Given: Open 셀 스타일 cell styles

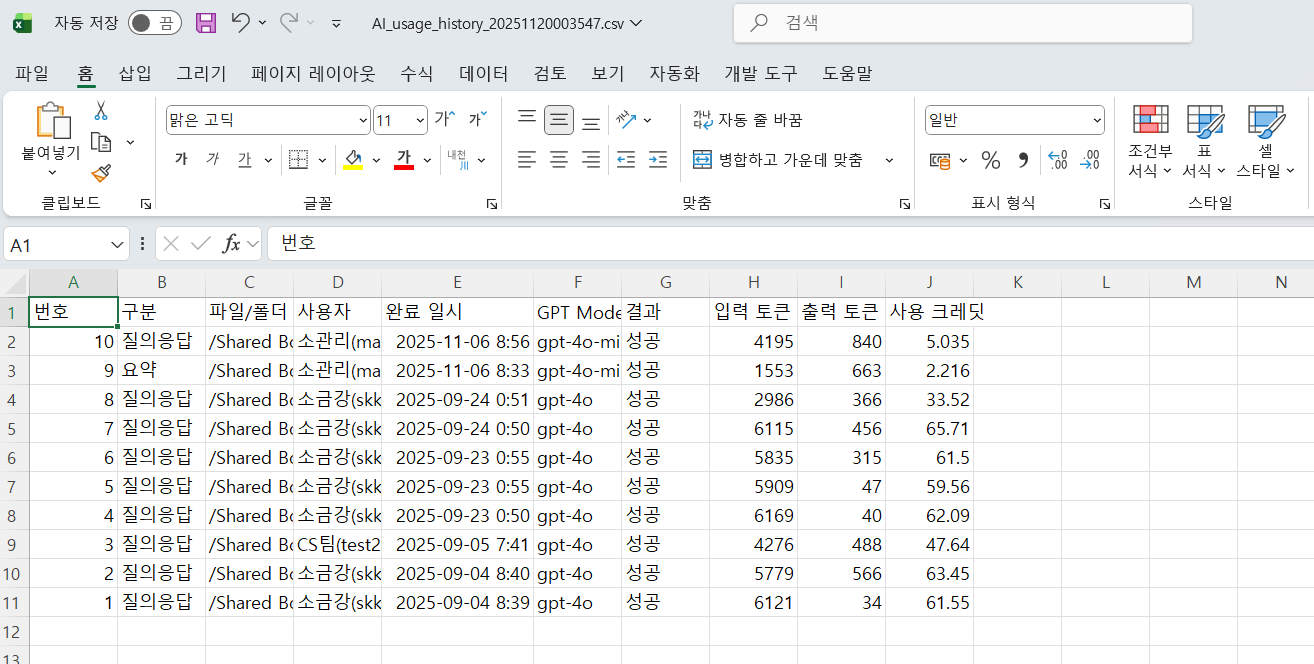Looking at the screenshot, I should click(1266, 142).
